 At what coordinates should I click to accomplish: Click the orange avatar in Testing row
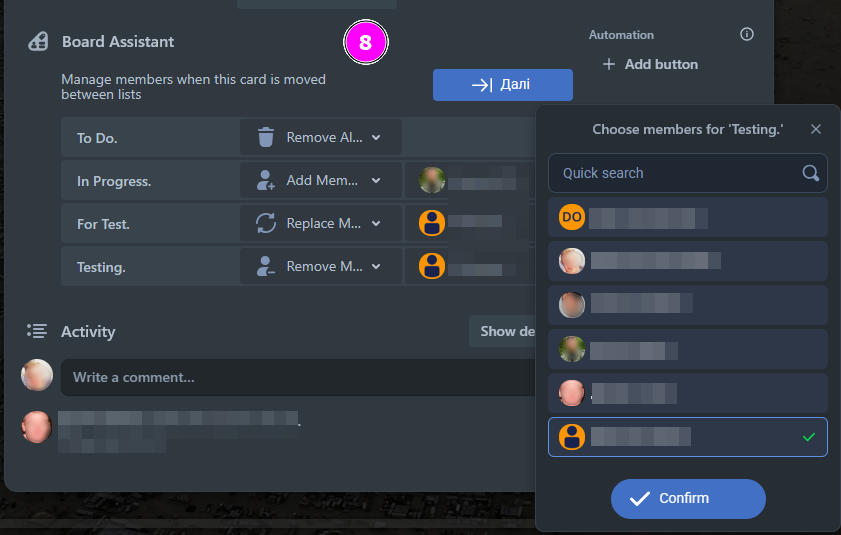[432, 266]
